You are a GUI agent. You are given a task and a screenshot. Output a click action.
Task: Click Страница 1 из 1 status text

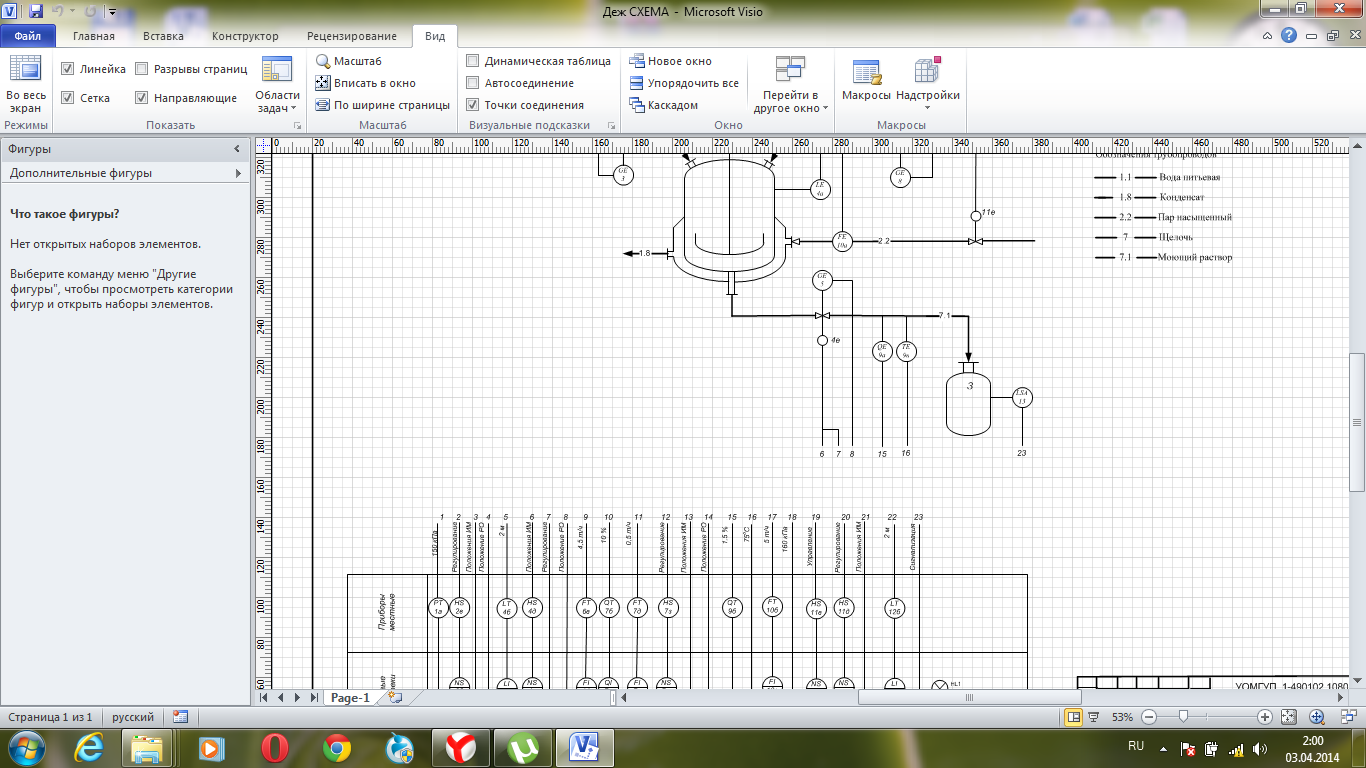[50, 717]
